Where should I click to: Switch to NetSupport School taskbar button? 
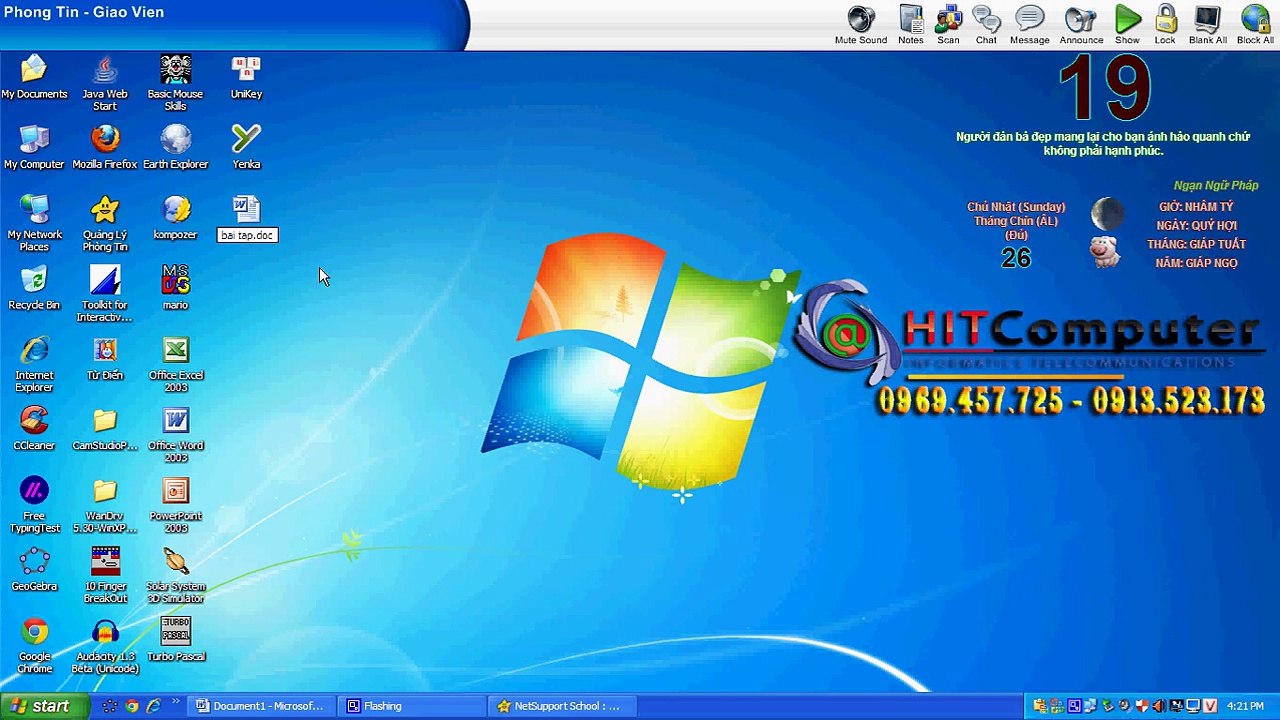coord(560,706)
